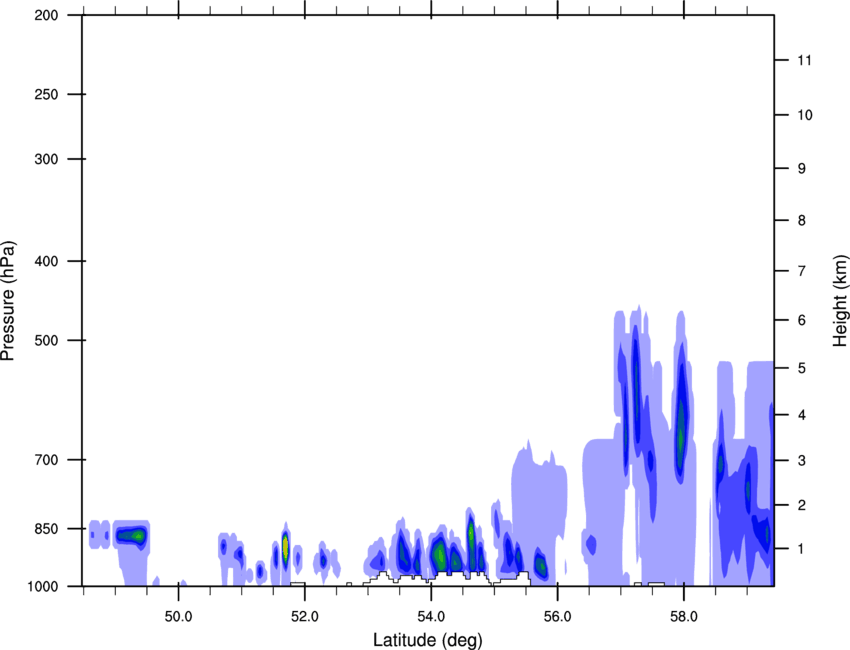Image resolution: width=850 pixels, height=650 pixels.
Task: Click the 56.0 latitude tick label
Action: coord(558,617)
